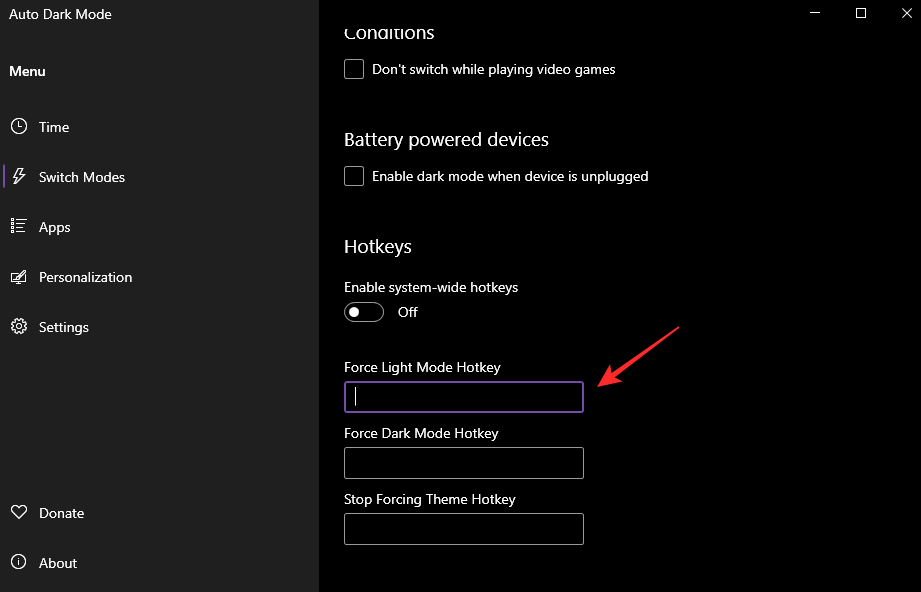Open the Settings gear icon

click(x=18, y=326)
